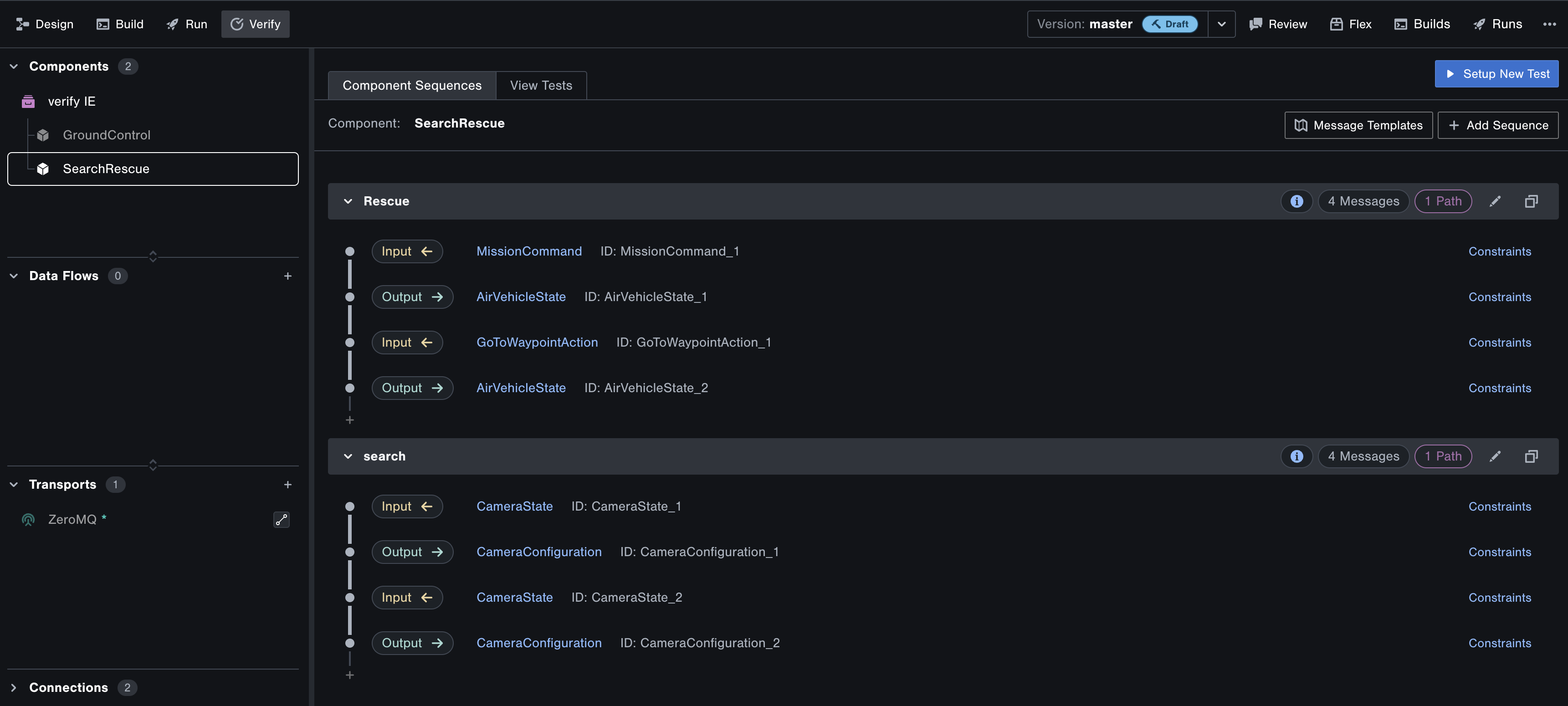The height and width of the screenshot is (706, 1568).
Task: Collapse the Components section
Action: (13, 67)
